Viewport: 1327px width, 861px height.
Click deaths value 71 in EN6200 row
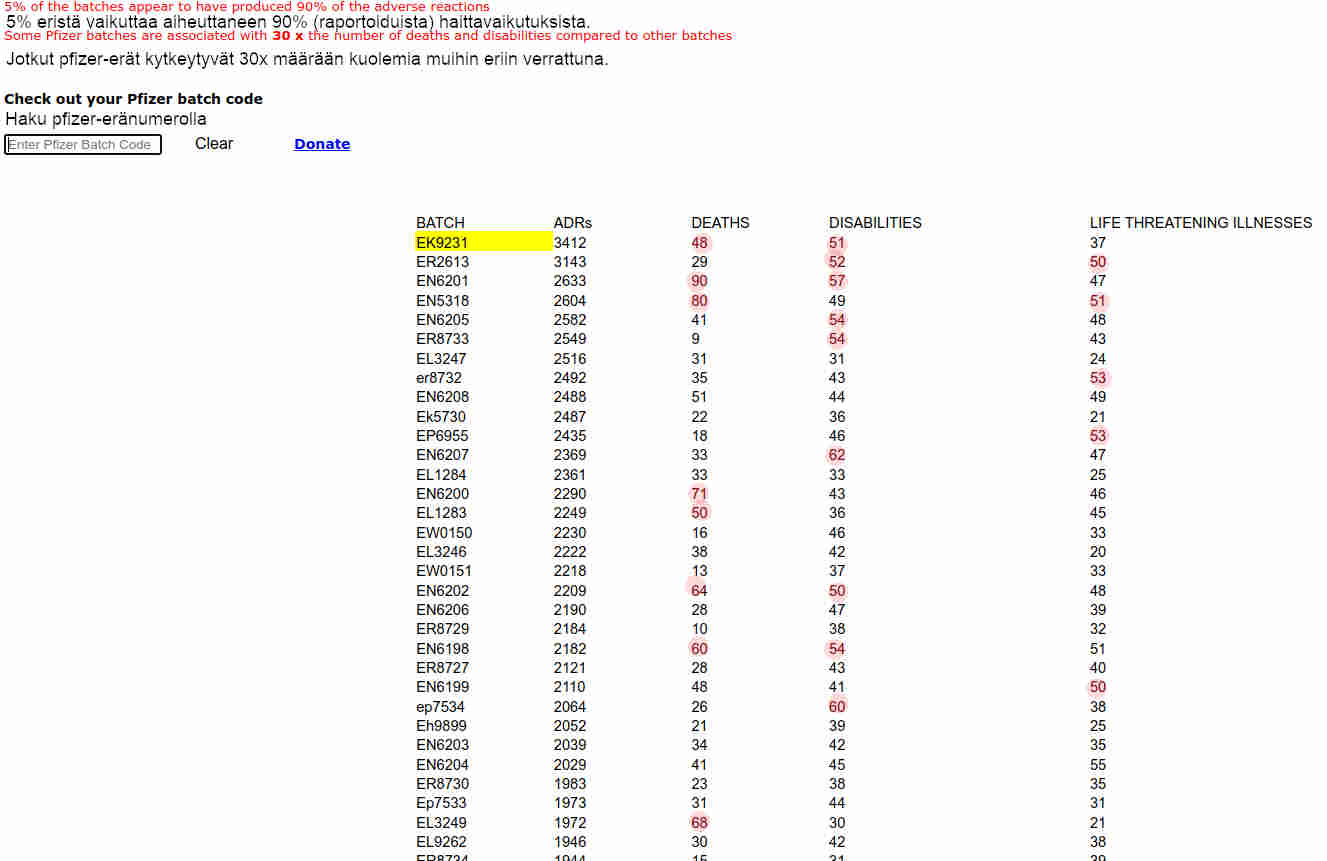coord(699,494)
